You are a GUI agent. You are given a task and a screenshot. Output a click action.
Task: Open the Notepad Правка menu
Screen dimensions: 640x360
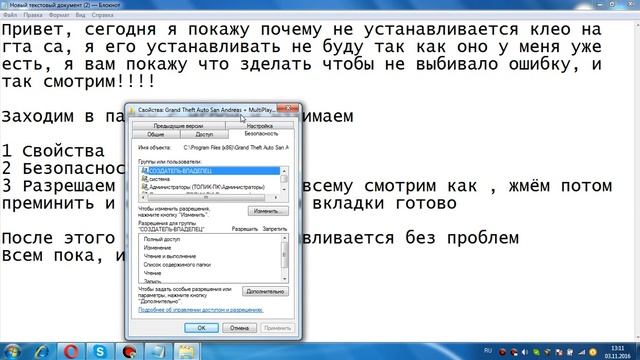click(x=33, y=15)
